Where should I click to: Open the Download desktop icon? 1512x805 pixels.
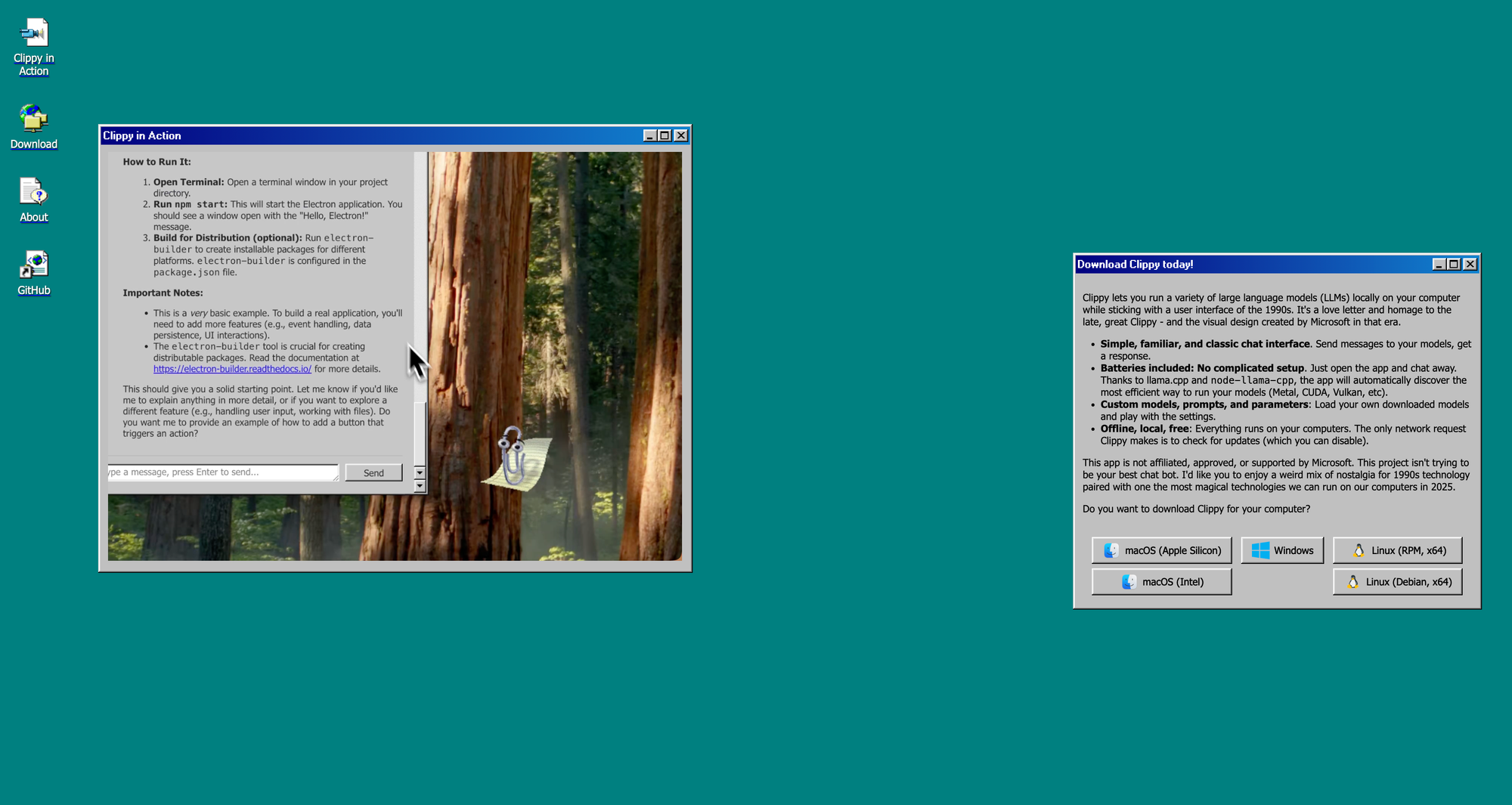pos(33,127)
